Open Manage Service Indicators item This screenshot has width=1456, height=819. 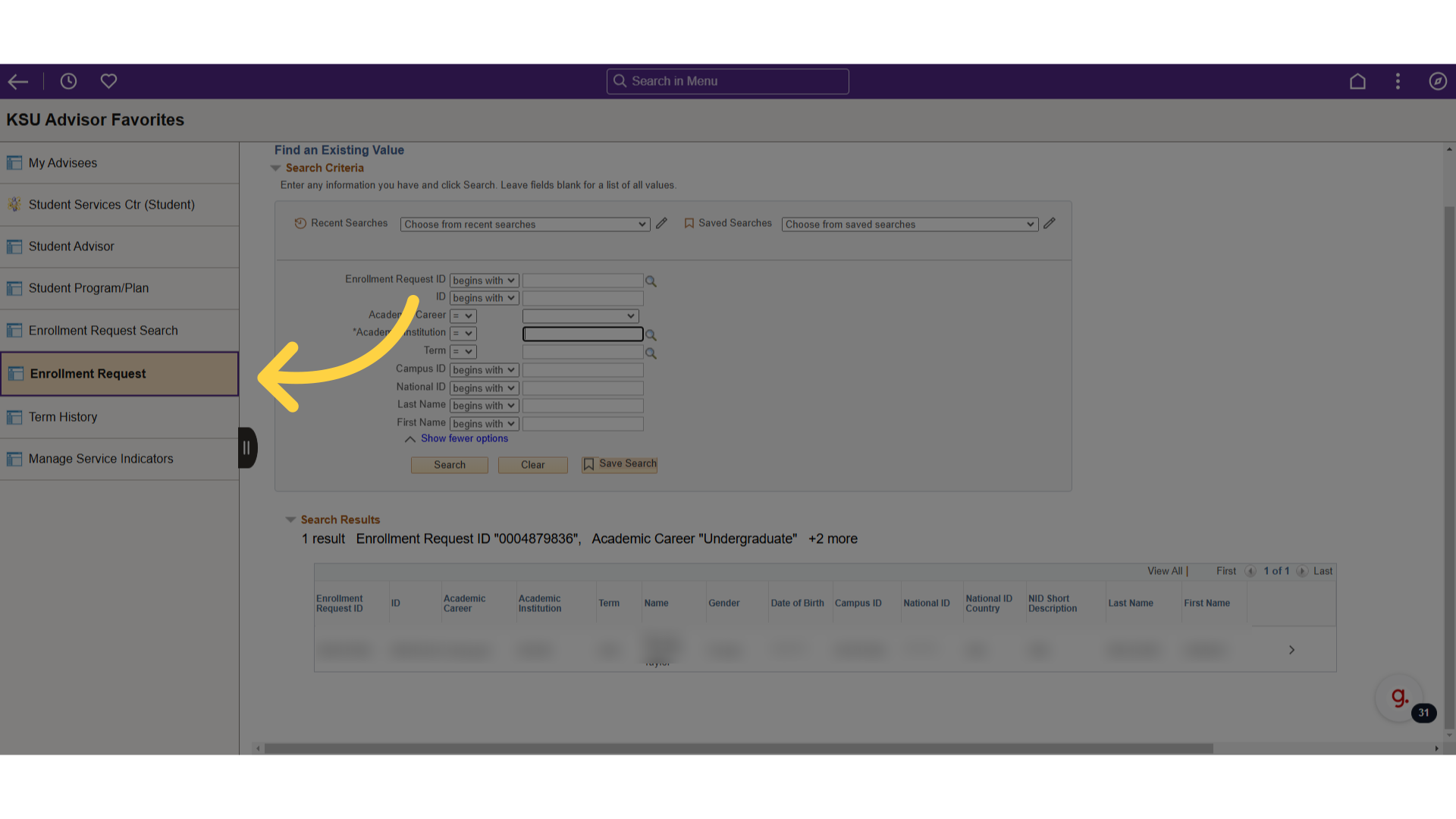pos(119,459)
